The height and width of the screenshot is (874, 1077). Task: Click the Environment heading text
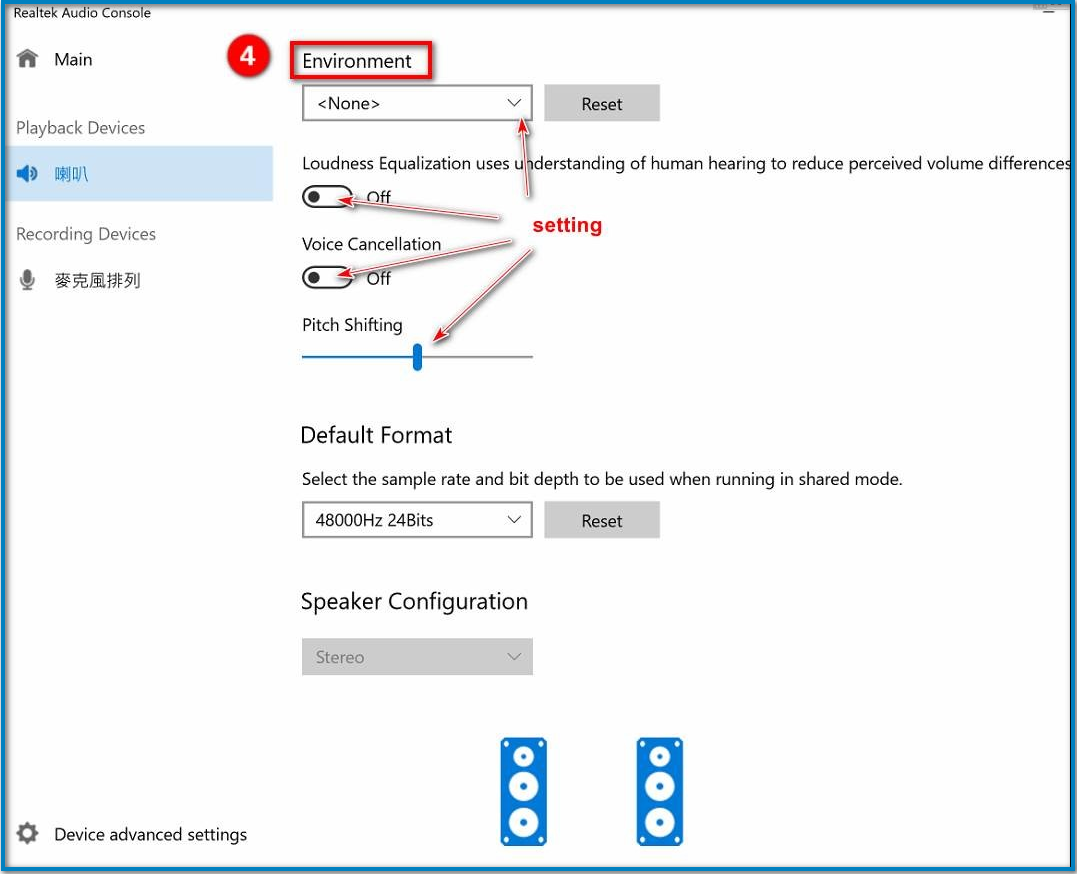(356, 61)
